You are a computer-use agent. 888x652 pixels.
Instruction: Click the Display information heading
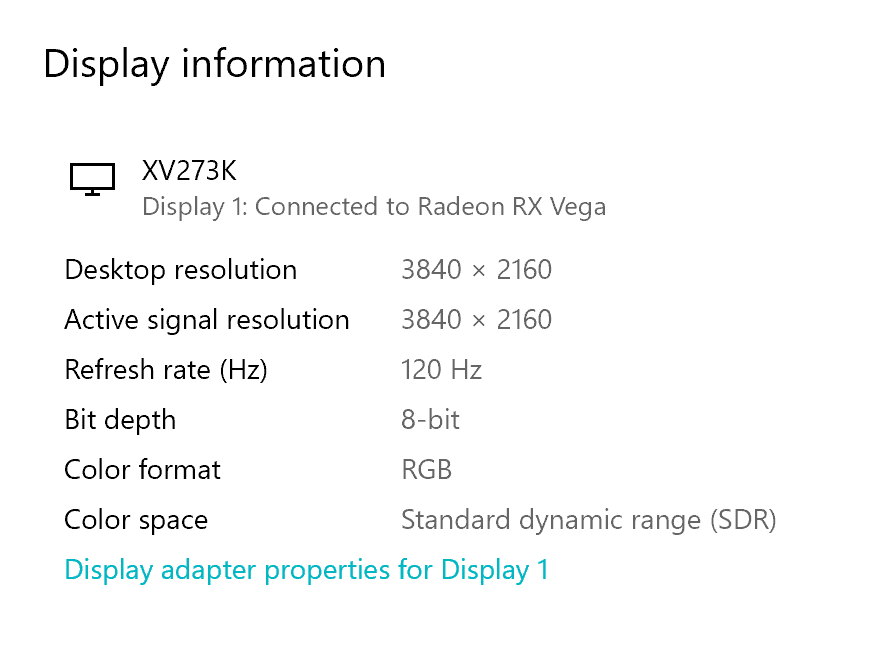pos(214,64)
